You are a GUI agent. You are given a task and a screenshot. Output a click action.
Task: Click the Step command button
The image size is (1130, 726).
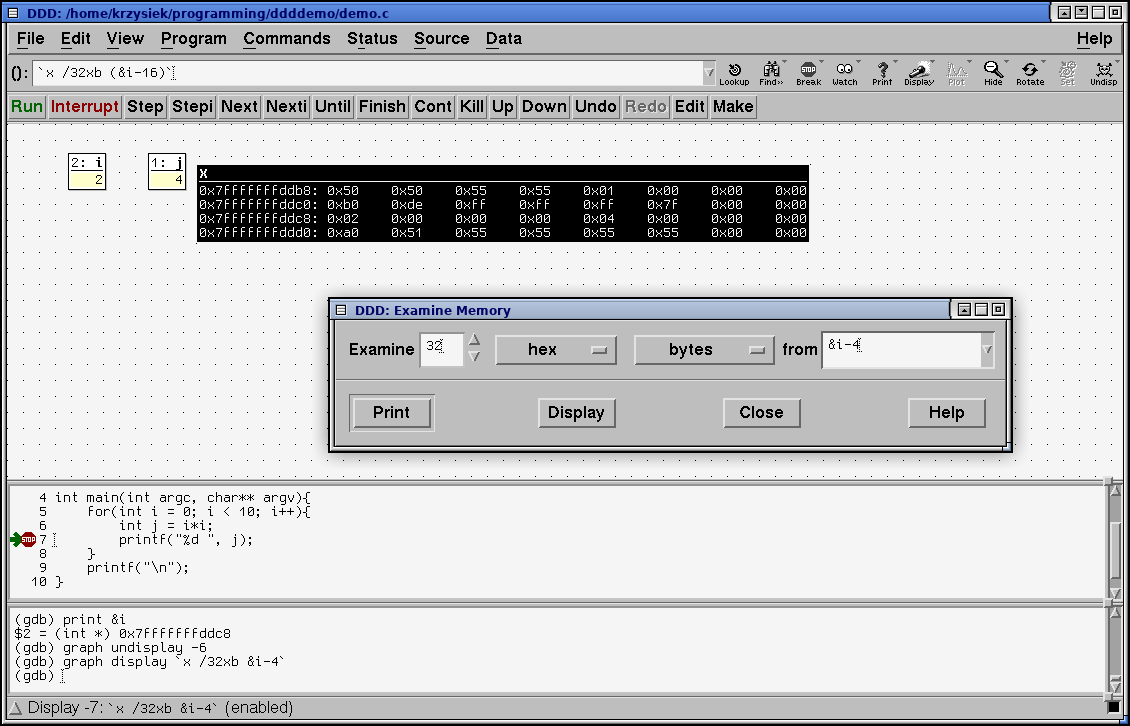145,107
